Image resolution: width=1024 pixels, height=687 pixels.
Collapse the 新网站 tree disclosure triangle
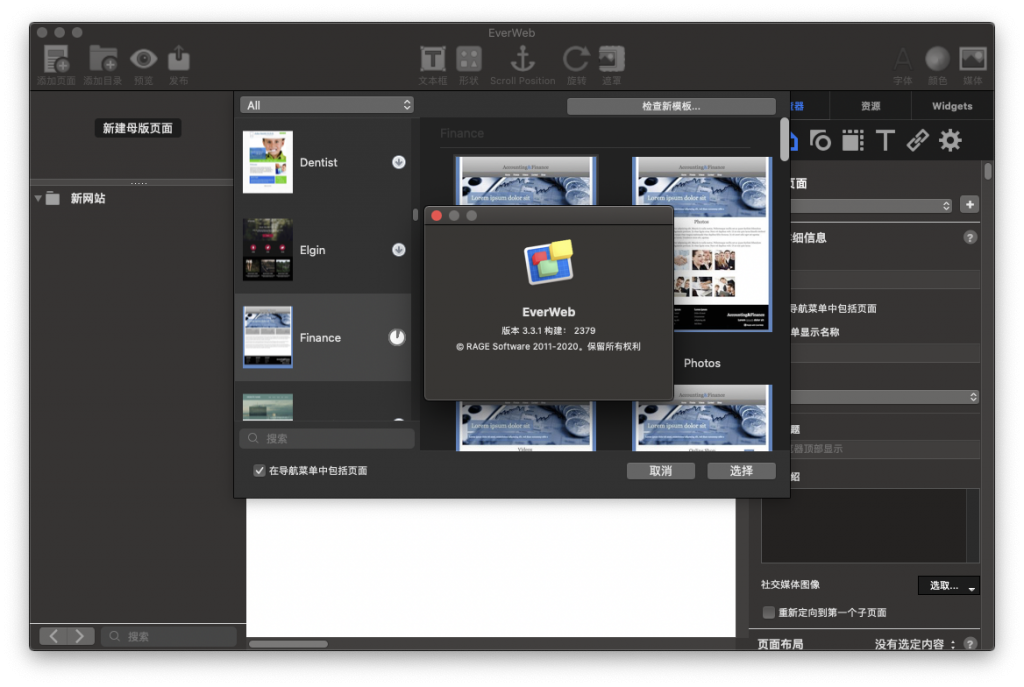38,198
